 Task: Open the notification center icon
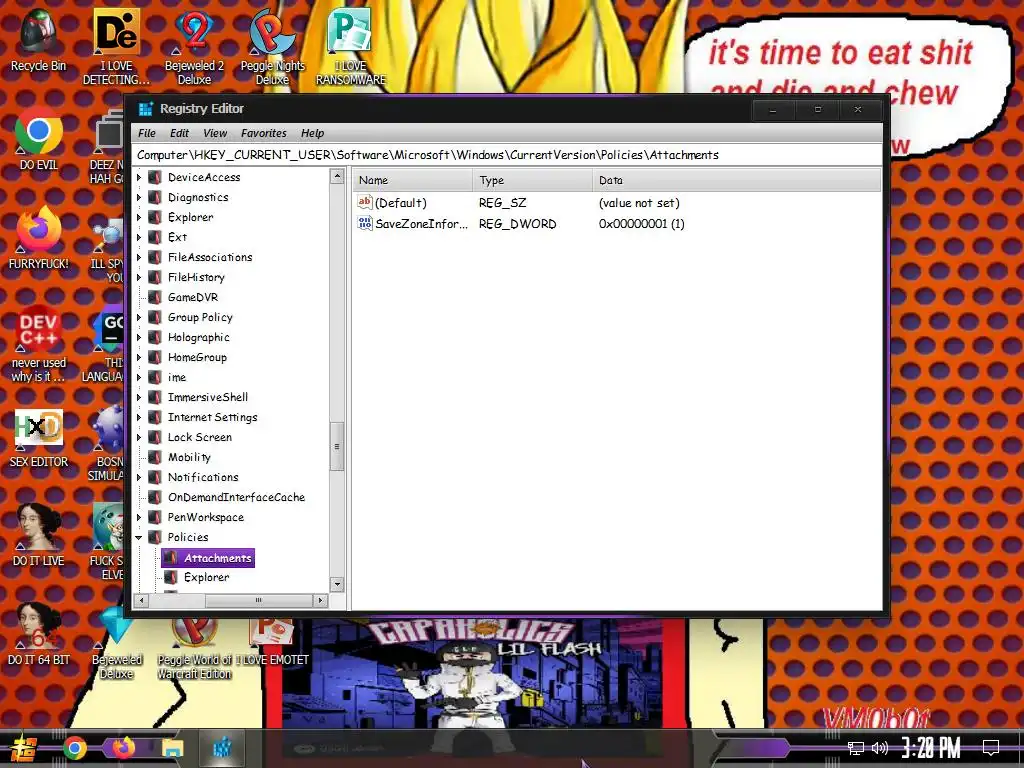[x=991, y=748]
